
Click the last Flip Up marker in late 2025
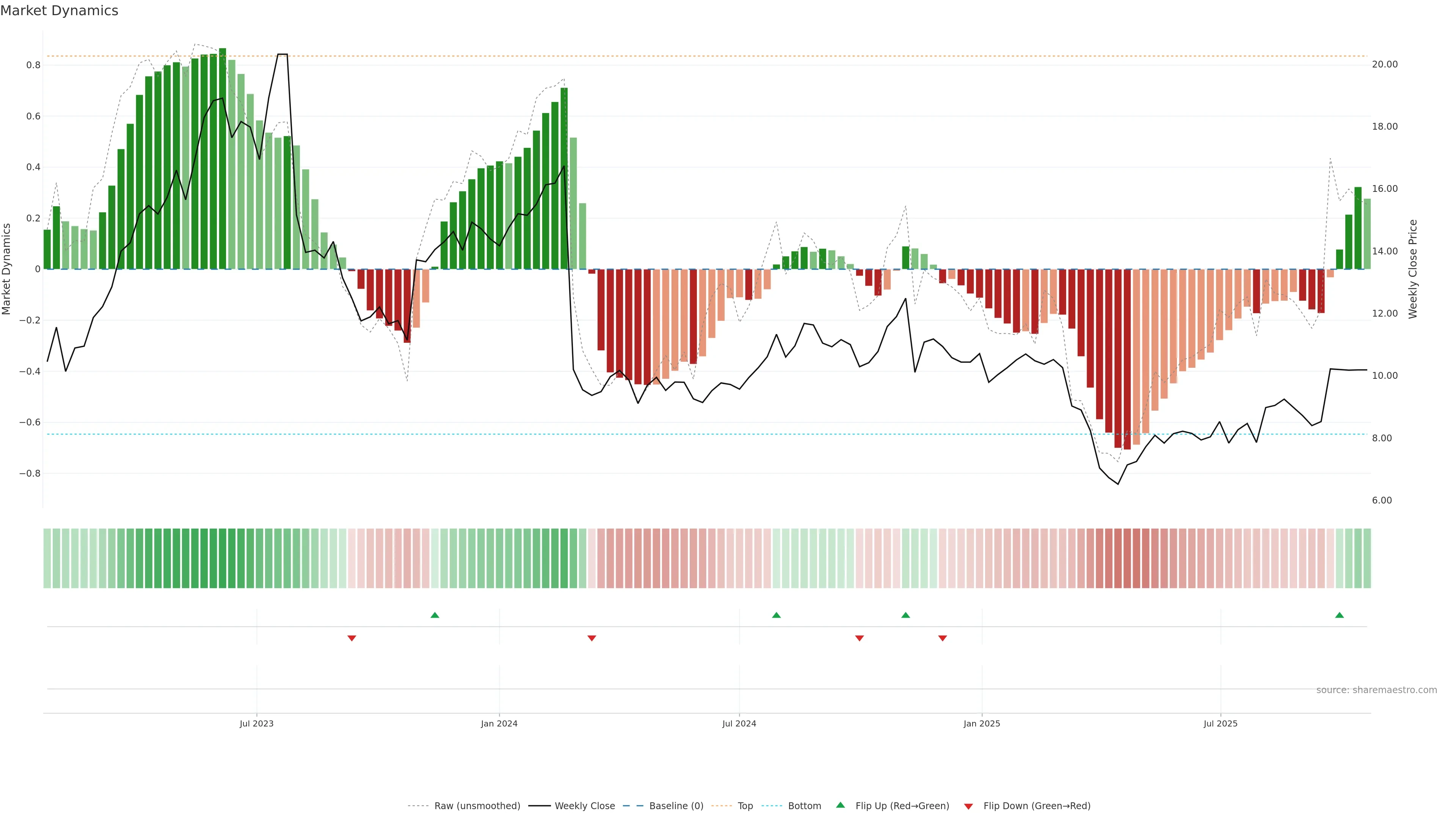1339,615
